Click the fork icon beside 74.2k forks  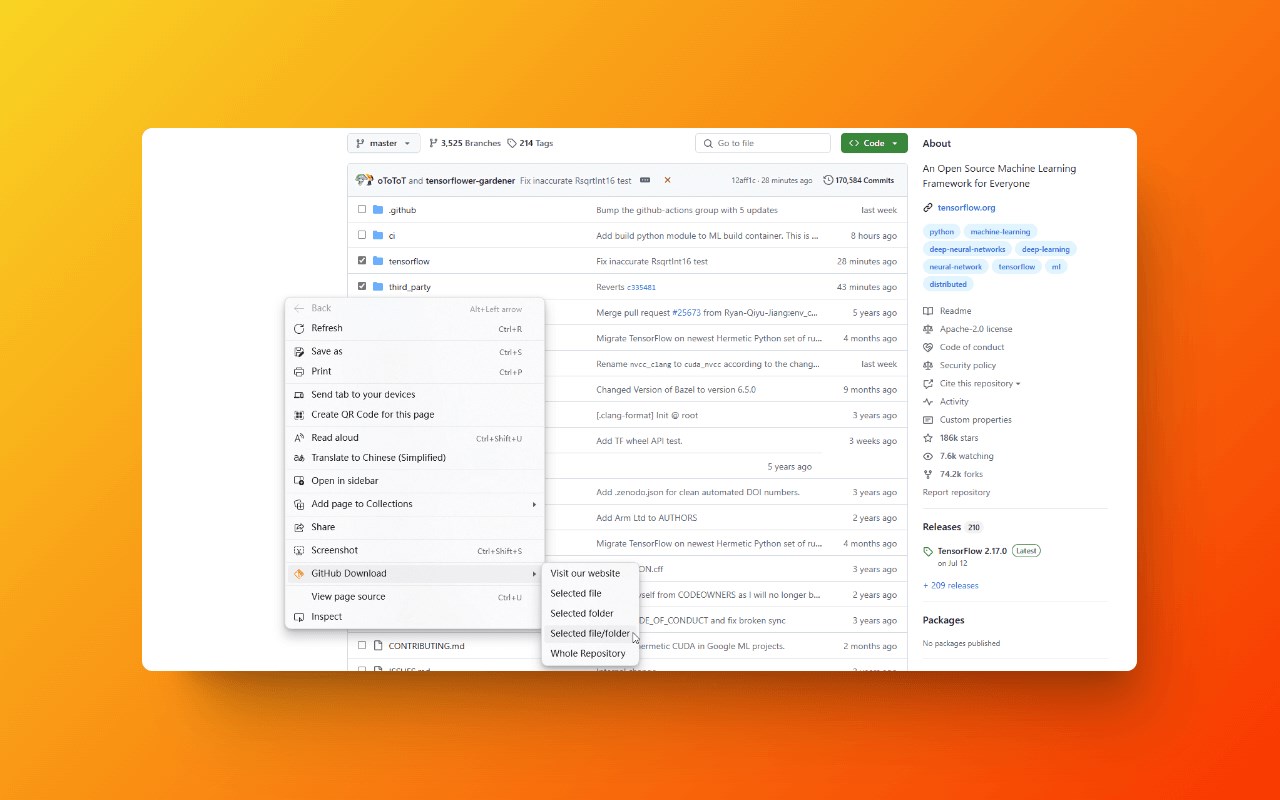tap(928, 474)
